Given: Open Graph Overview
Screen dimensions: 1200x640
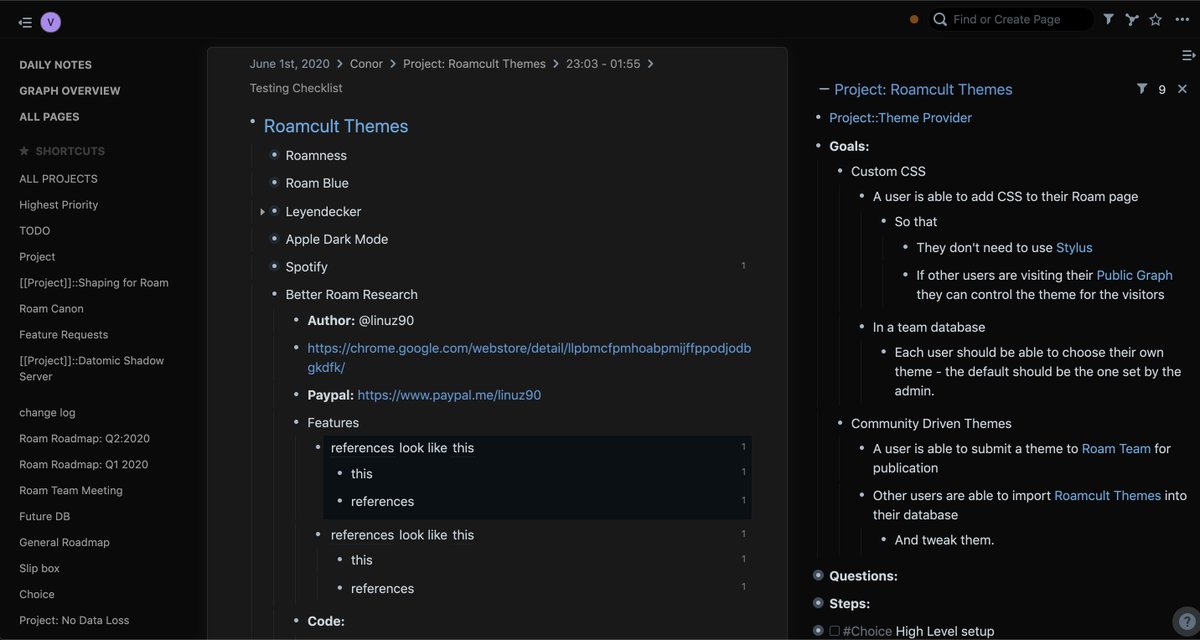Looking at the screenshot, I should point(70,91).
